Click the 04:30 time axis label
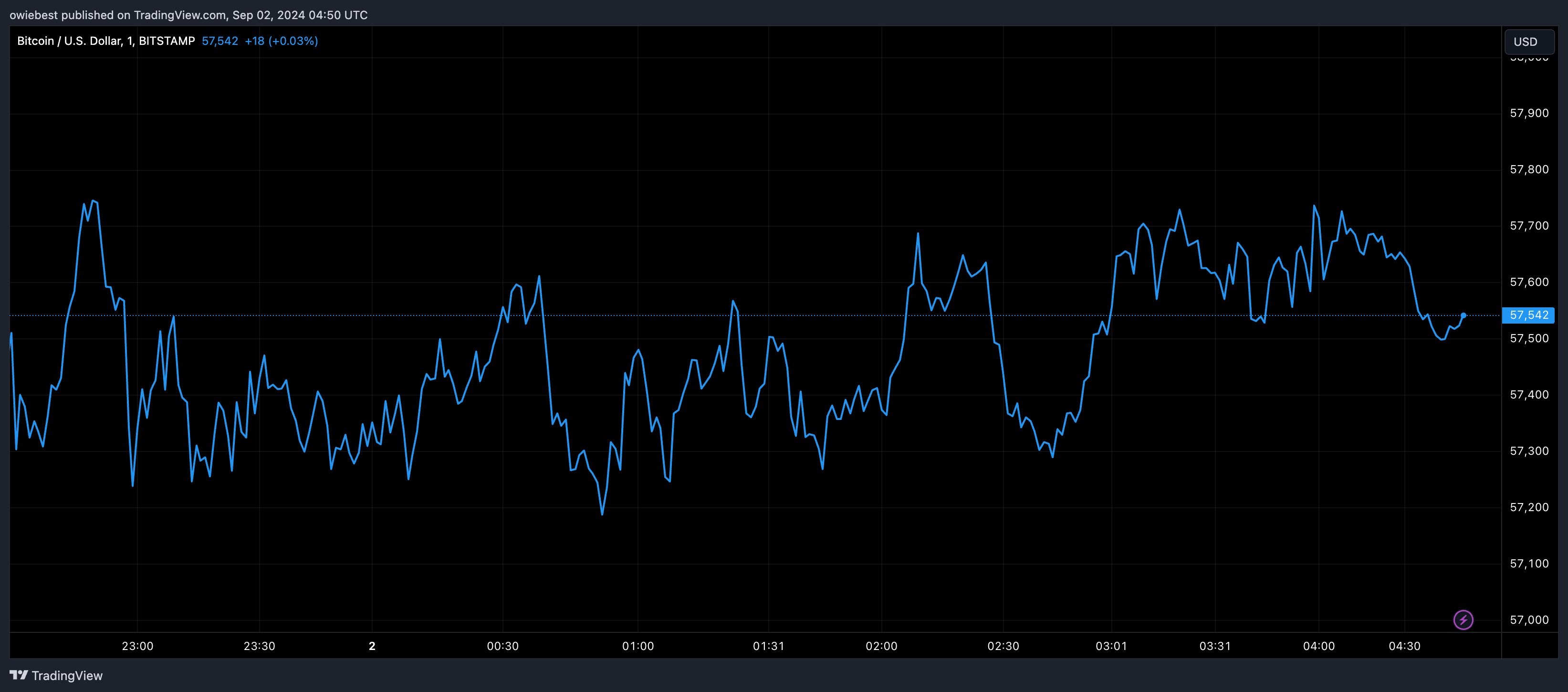 coord(1404,646)
